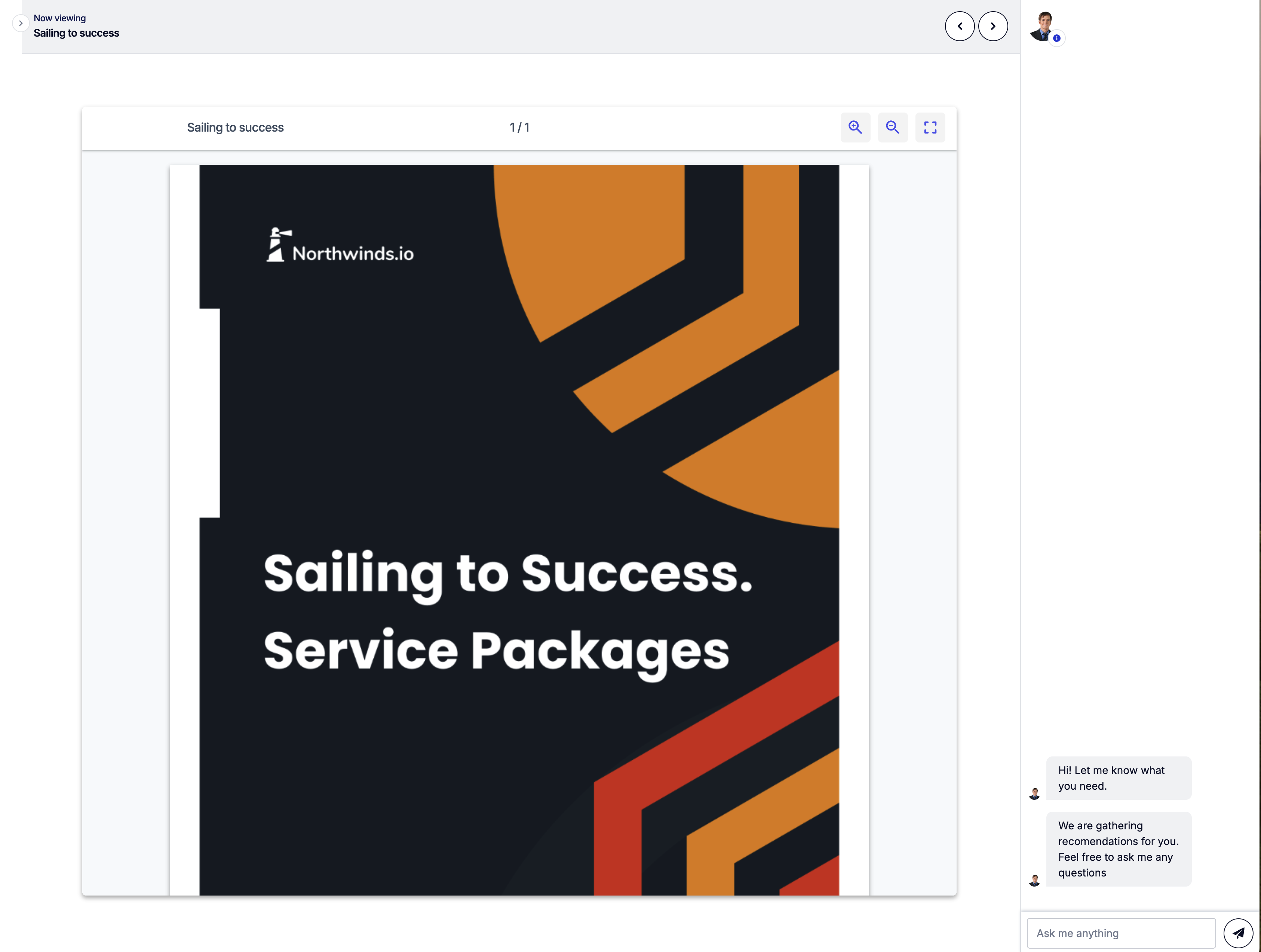Focus the 'Ask me anything' input field
This screenshot has height=952, width=1261.
(1120, 933)
